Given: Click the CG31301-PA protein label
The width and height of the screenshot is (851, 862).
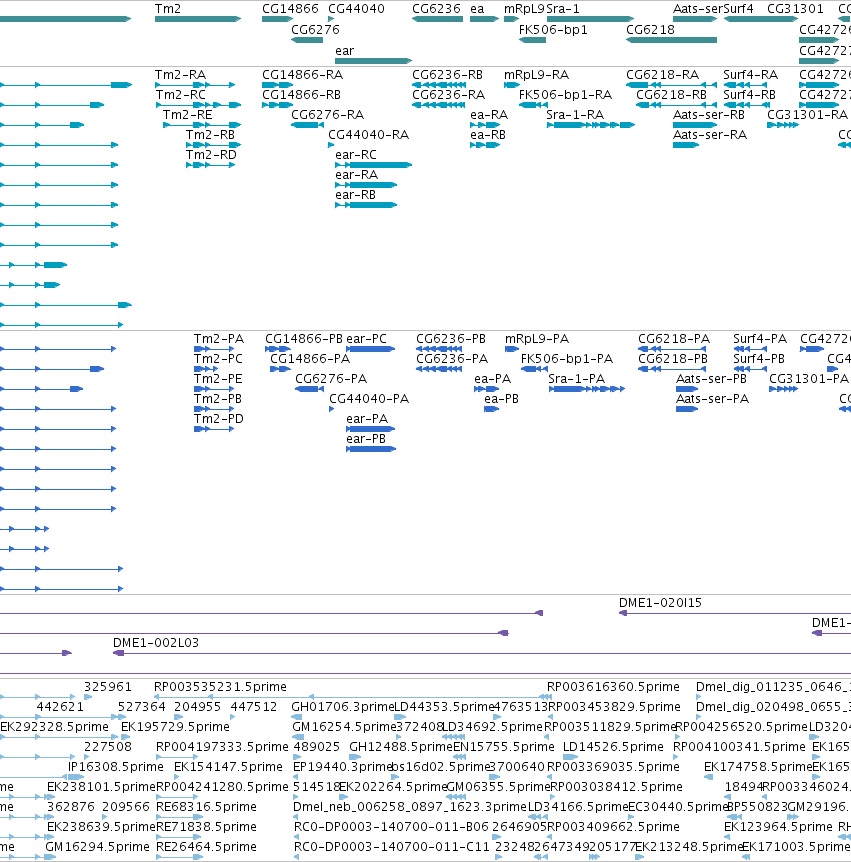Looking at the screenshot, I should 809,379.
